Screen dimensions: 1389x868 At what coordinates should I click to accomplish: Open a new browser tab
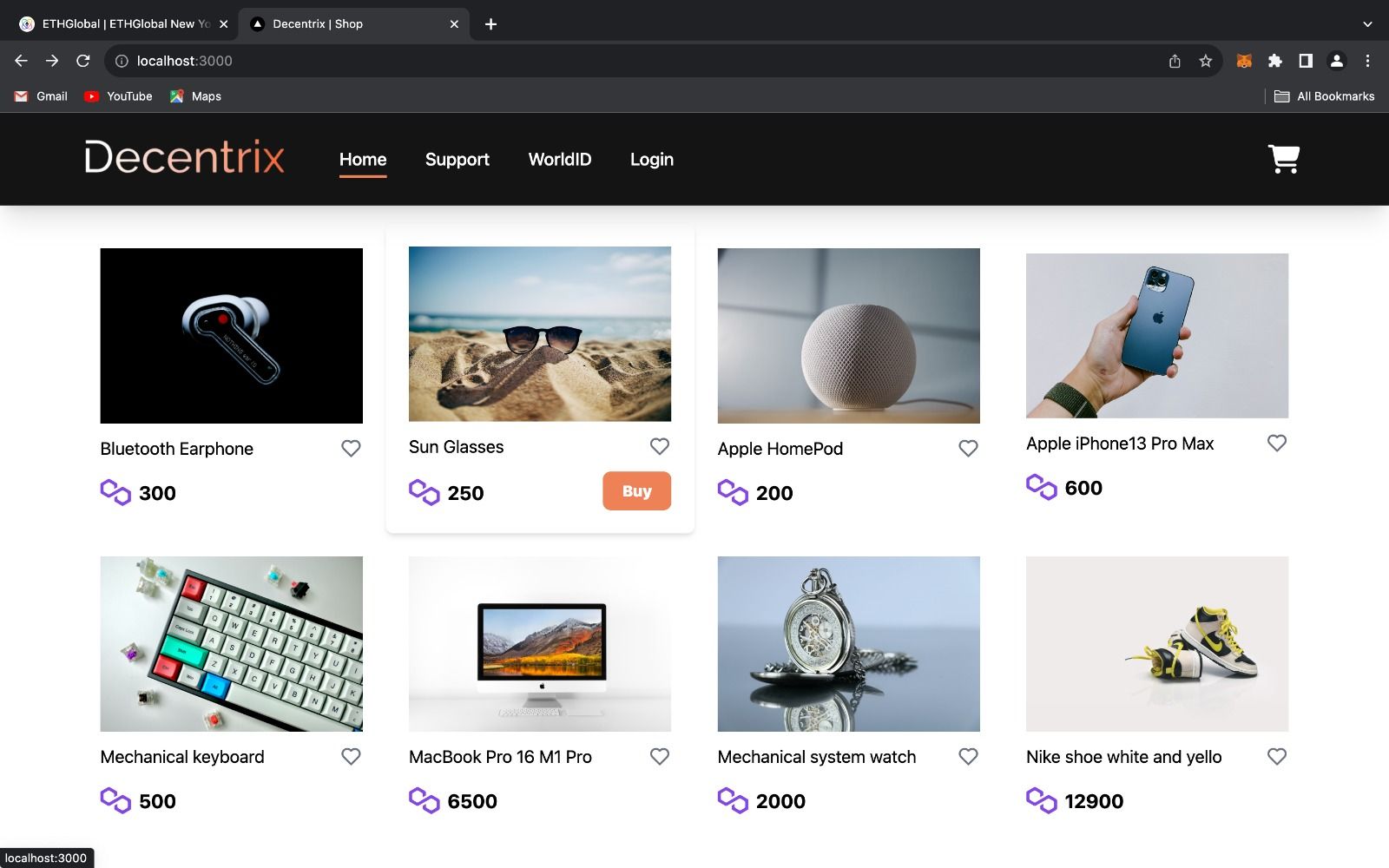pyautogui.click(x=490, y=24)
